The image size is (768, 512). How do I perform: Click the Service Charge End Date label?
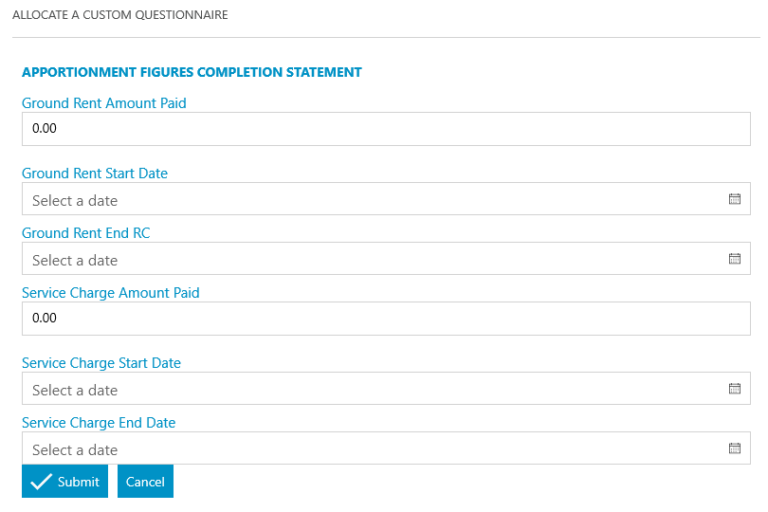pyautogui.click(x=98, y=423)
